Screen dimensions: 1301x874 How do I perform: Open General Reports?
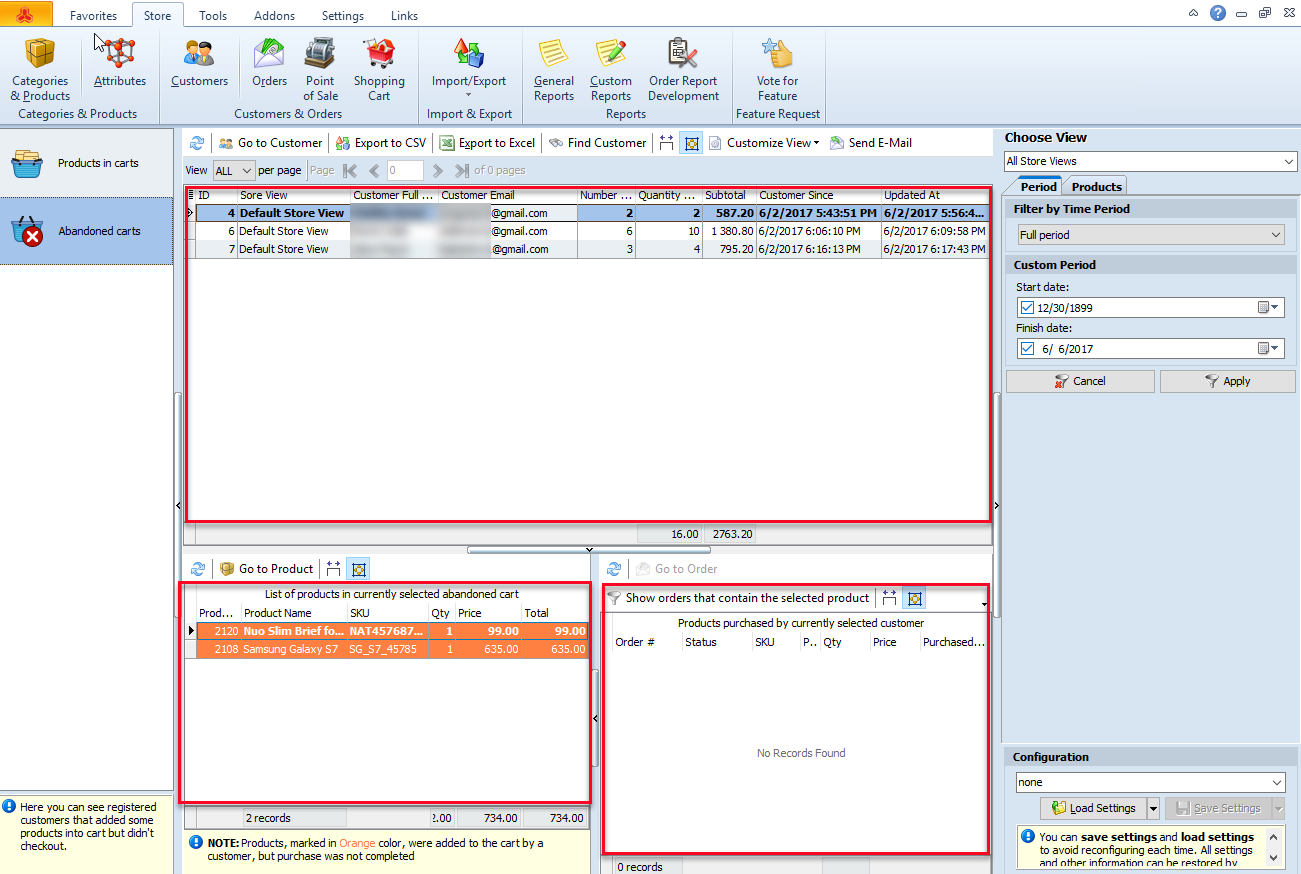click(553, 70)
